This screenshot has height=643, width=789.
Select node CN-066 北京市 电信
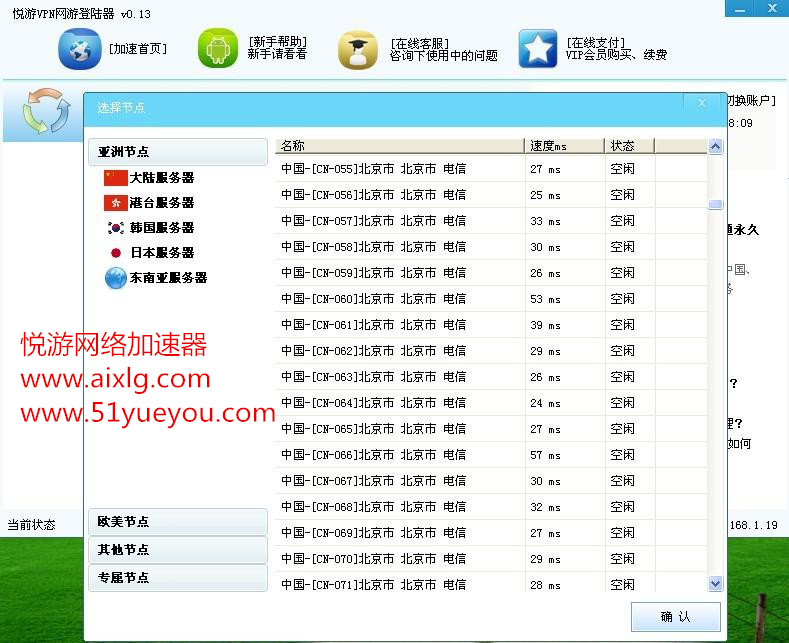point(491,455)
